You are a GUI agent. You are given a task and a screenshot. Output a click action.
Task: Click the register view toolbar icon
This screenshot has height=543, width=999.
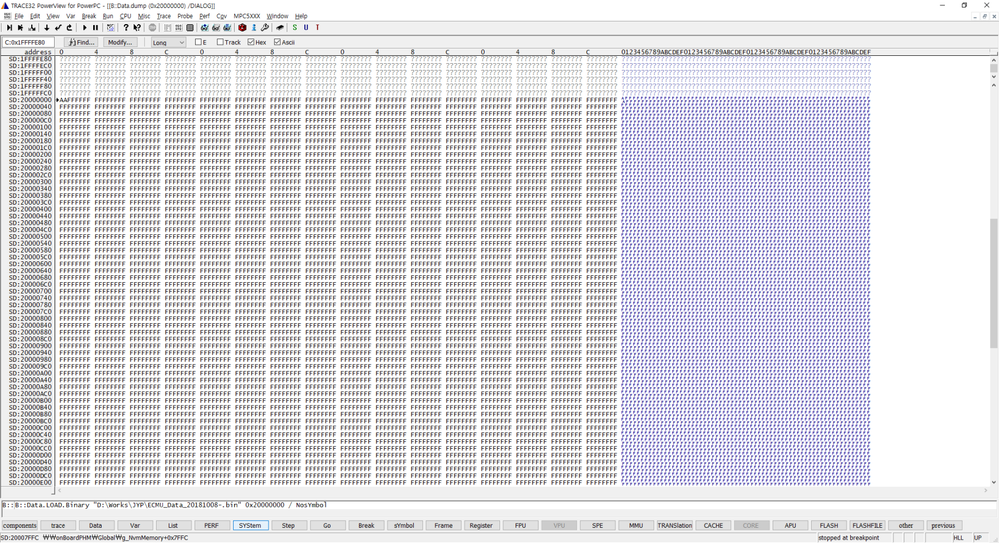click(x=178, y=27)
